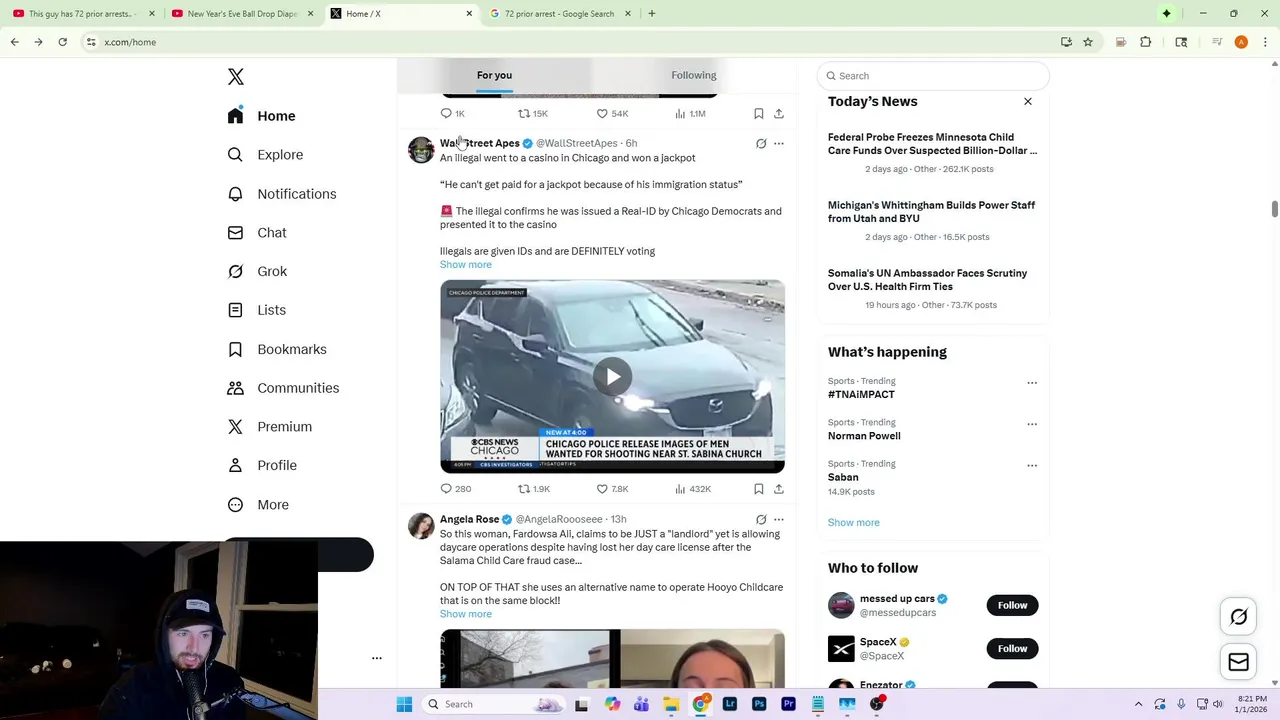Screen dimensions: 1280x720
Task: Follow the messed up cars account
Action: pyautogui.click(x=1012, y=605)
